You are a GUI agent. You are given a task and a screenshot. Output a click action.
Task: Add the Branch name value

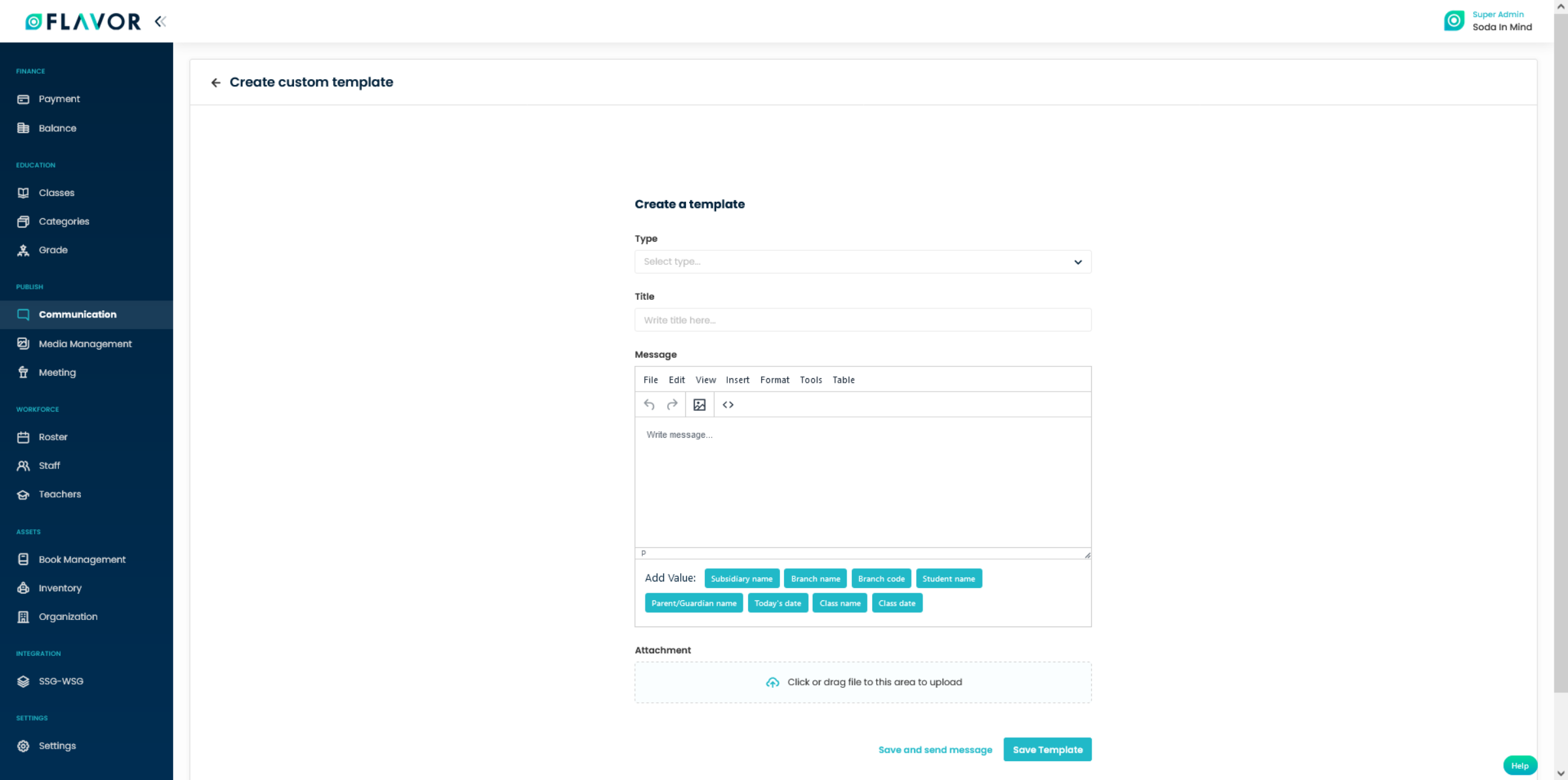815,578
